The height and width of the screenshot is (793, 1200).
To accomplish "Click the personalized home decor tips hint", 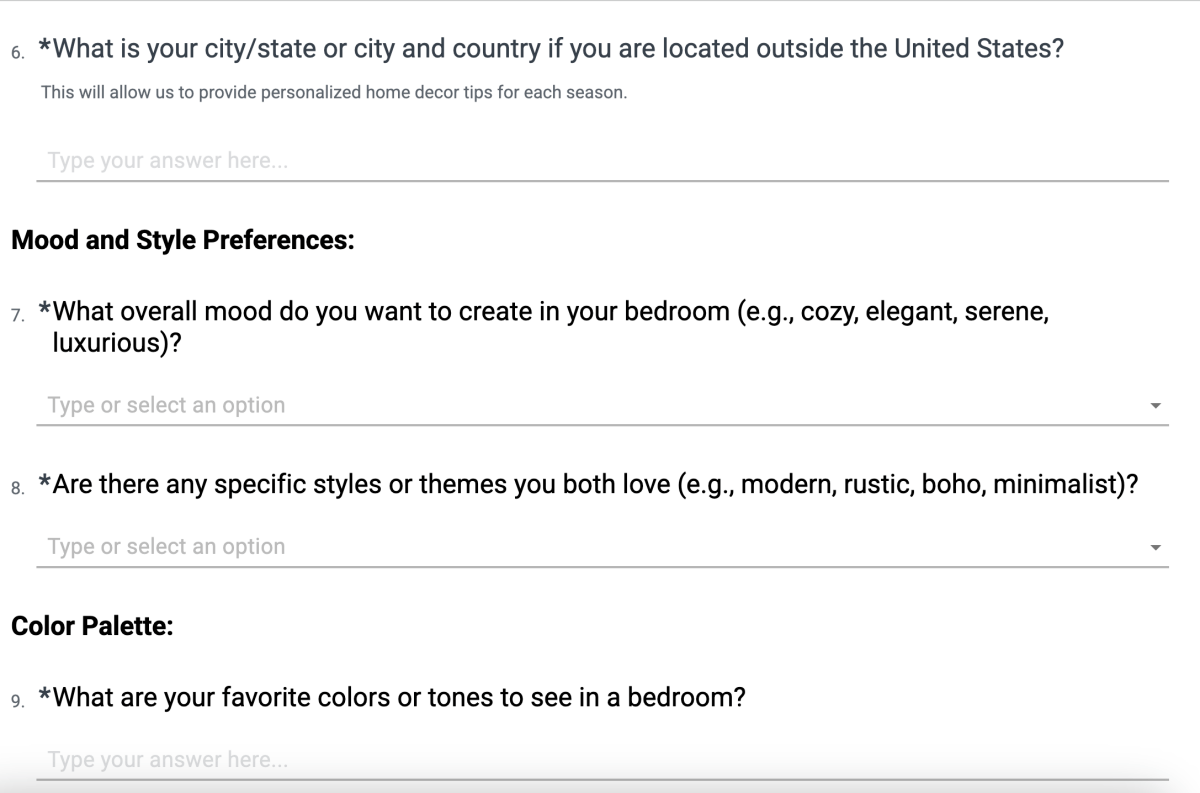I will [334, 94].
